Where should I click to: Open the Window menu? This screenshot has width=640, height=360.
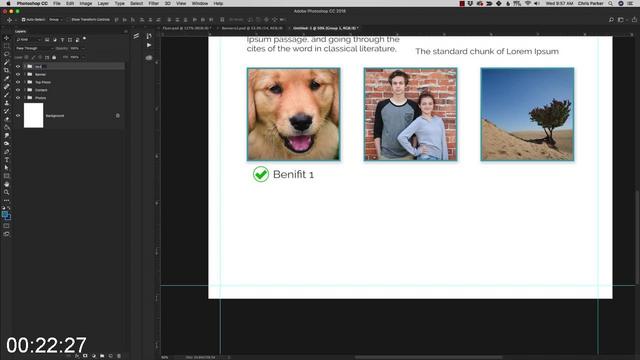tap(200, 3)
